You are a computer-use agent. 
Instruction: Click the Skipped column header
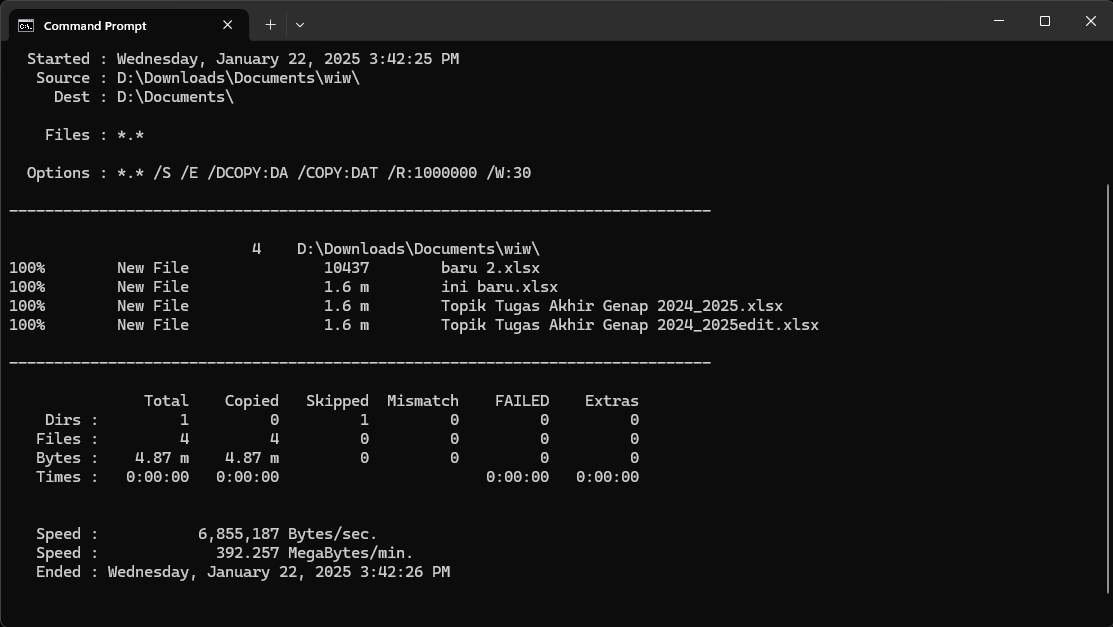tap(337, 401)
